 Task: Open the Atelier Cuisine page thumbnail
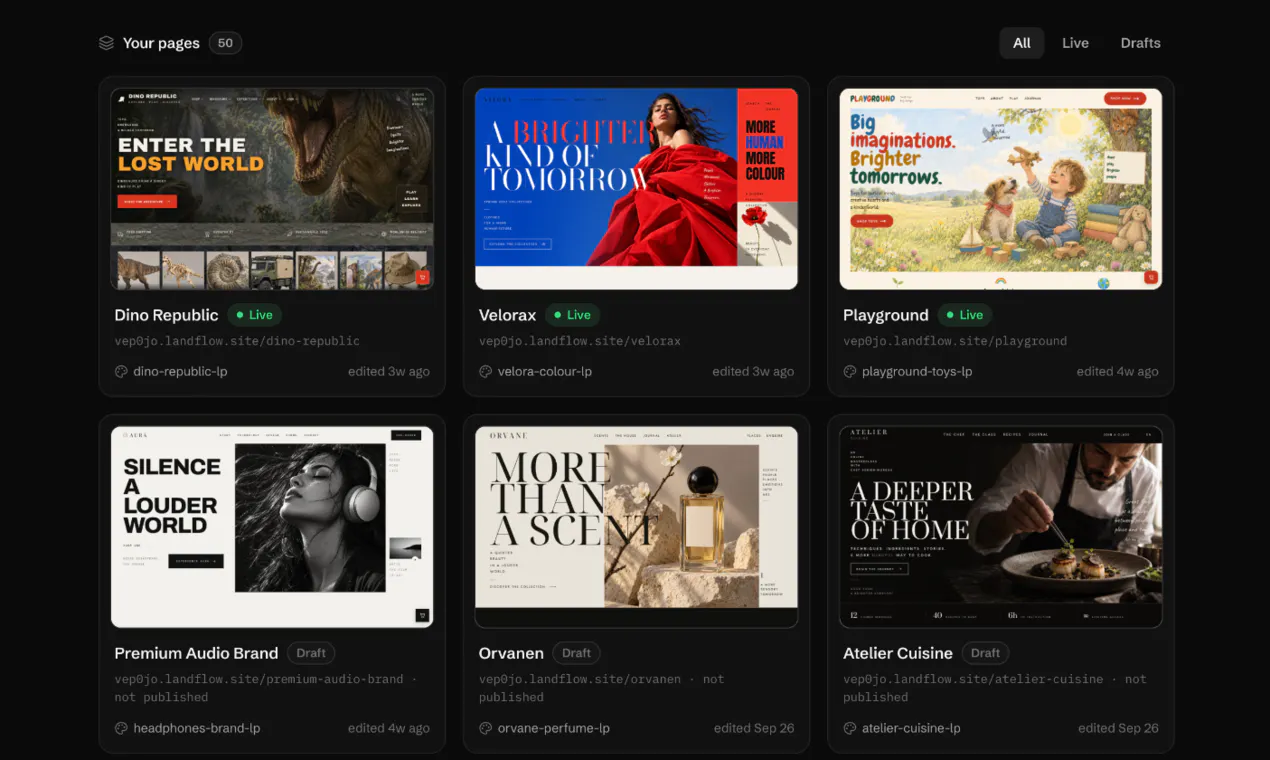pyautogui.click(x=1001, y=527)
